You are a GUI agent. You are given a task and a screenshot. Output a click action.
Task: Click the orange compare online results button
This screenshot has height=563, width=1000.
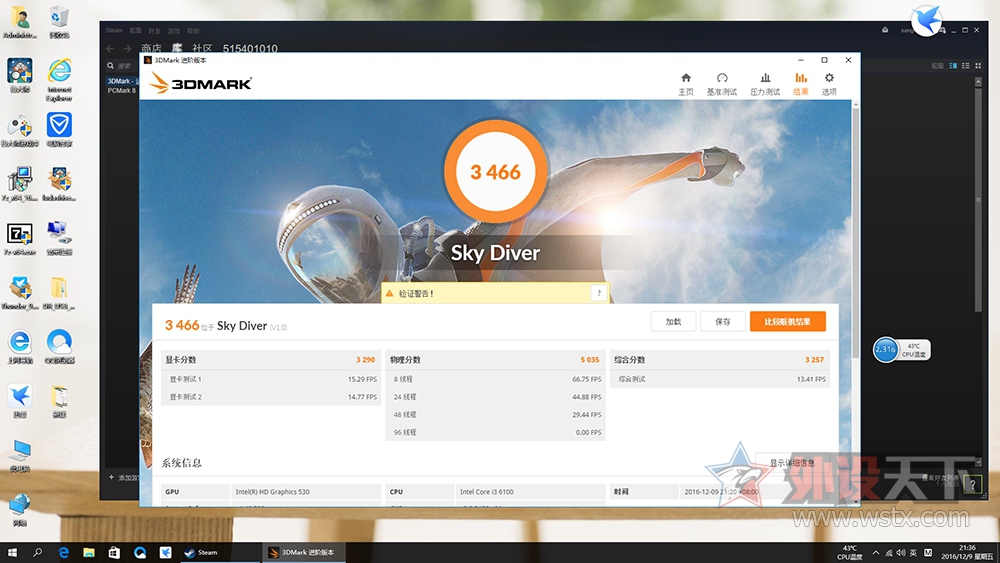788,321
